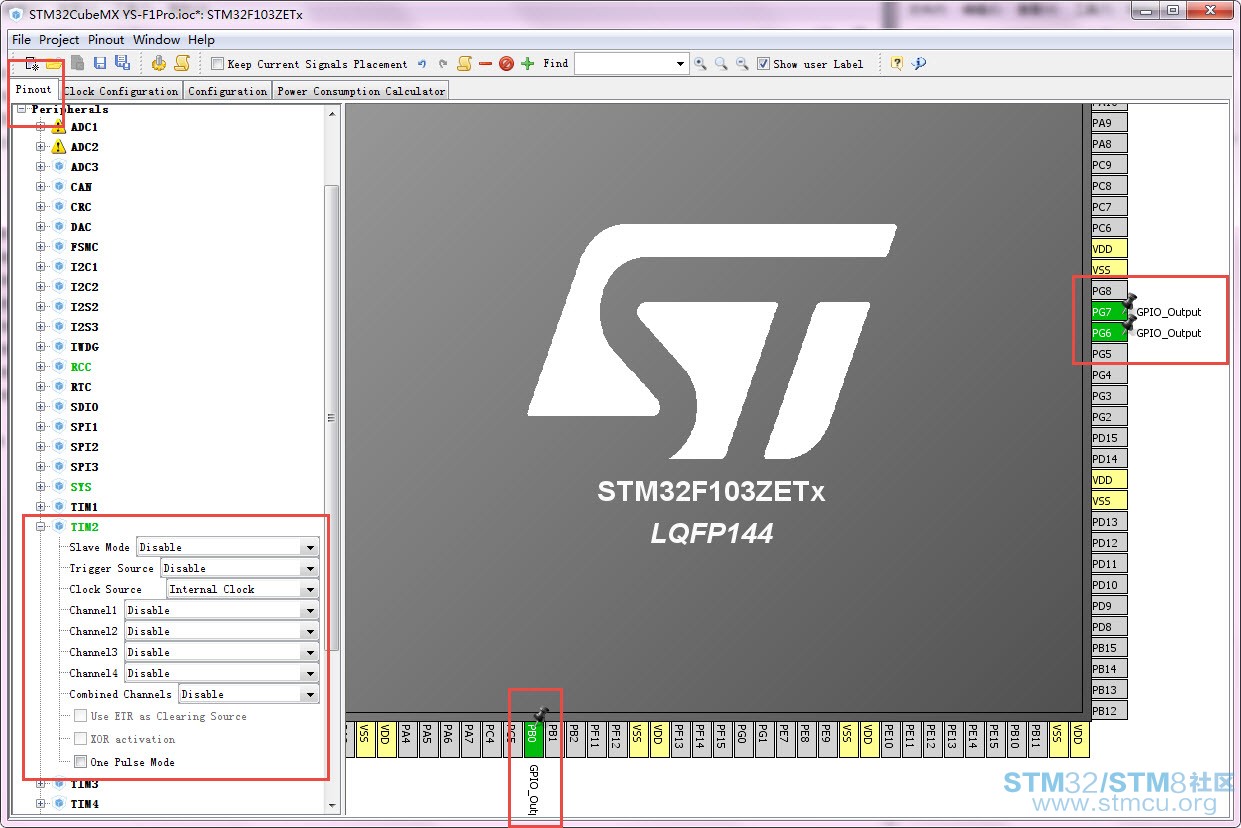Collapse the TIM2 tree node
The image size is (1241, 828).
(x=41, y=527)
